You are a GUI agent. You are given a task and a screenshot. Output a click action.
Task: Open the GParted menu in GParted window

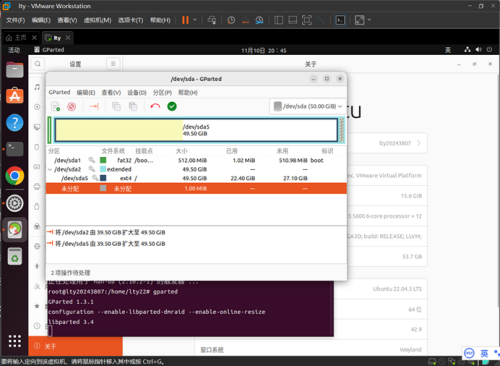59,92
